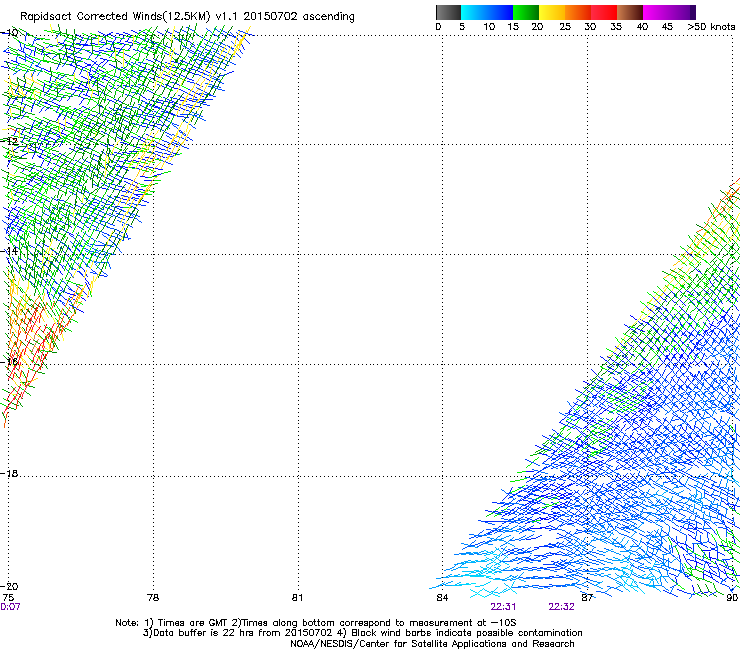The width and height of the screenshot is (740, 650).
Task: Click the purple '0:07' swath time label
Action: point(10,607)
